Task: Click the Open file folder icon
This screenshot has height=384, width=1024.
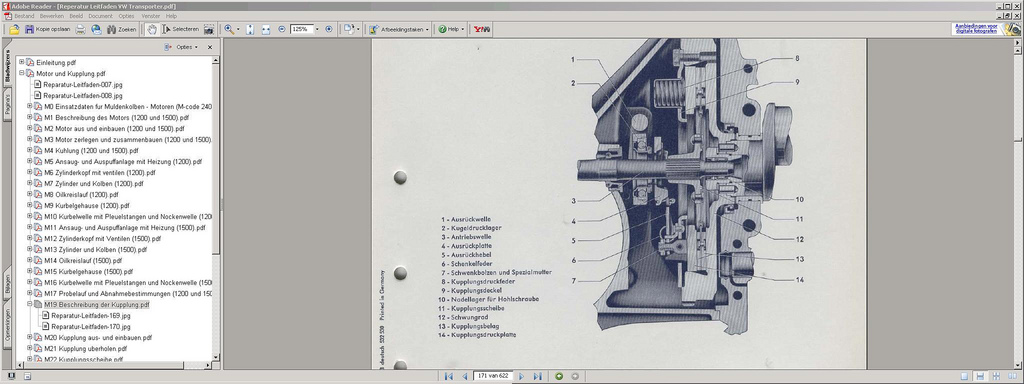Action: [x=14, y=29]
